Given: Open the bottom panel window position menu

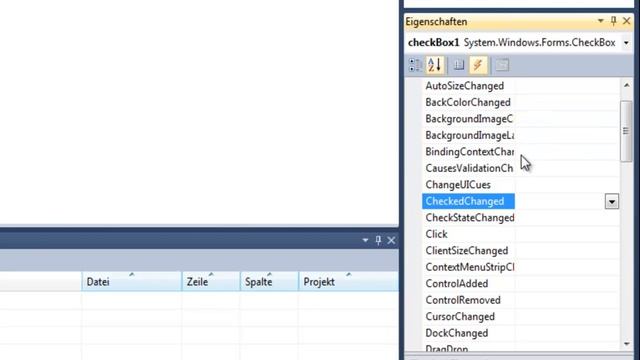Looking at the screenshot, I should pos(365,240).
